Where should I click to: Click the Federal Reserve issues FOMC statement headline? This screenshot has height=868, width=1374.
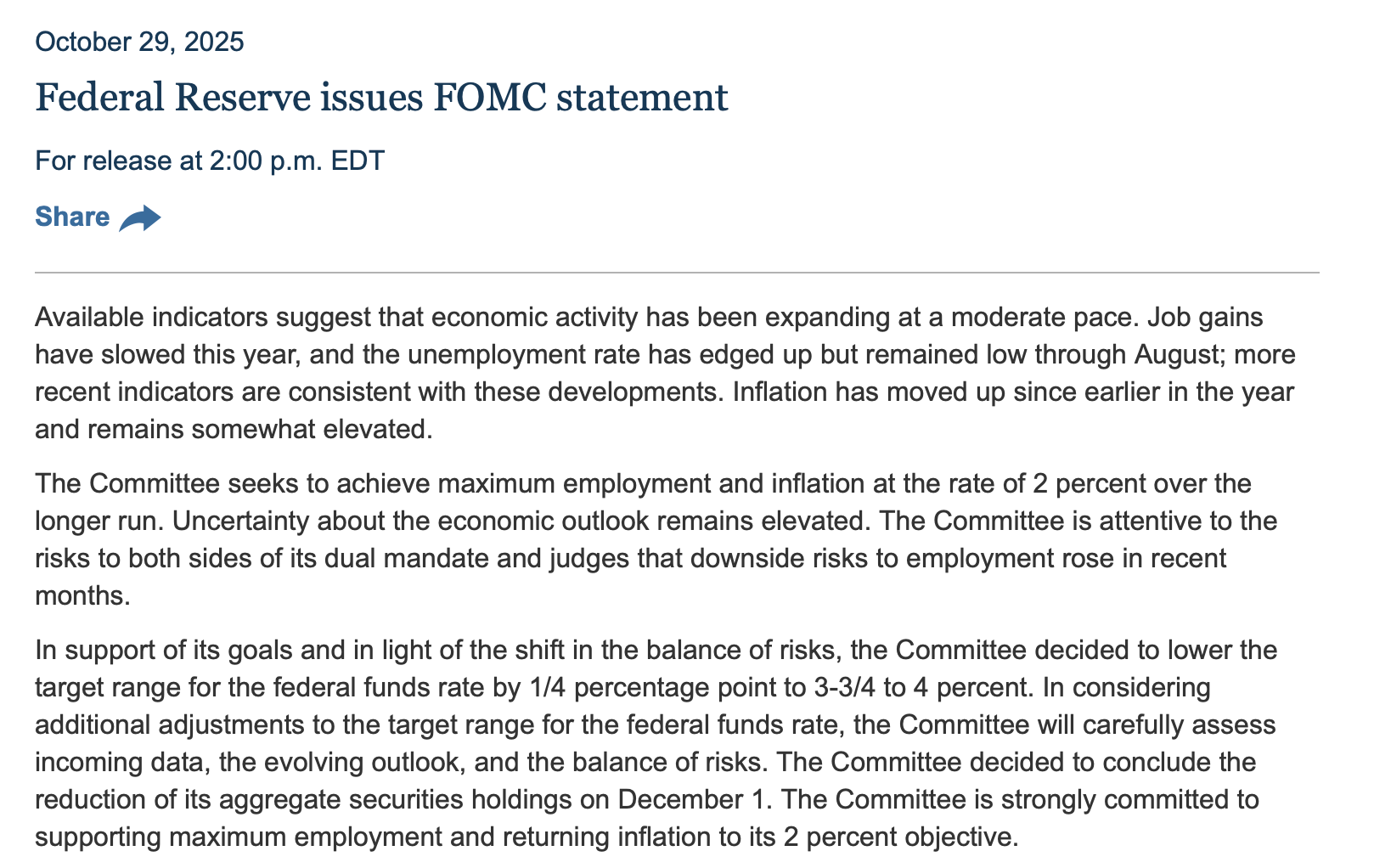381,98
